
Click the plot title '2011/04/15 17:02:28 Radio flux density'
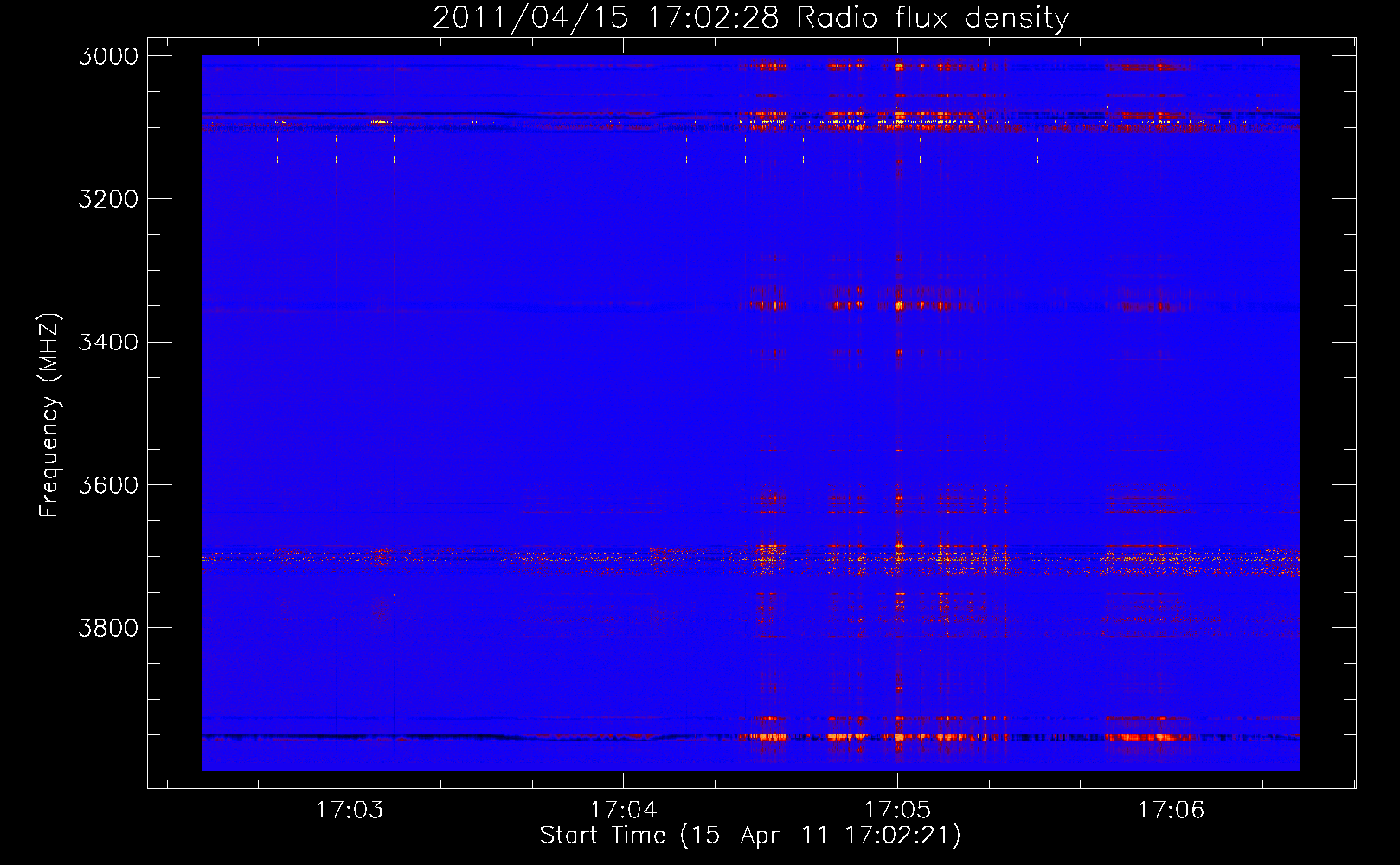click(x=750, y=17)
